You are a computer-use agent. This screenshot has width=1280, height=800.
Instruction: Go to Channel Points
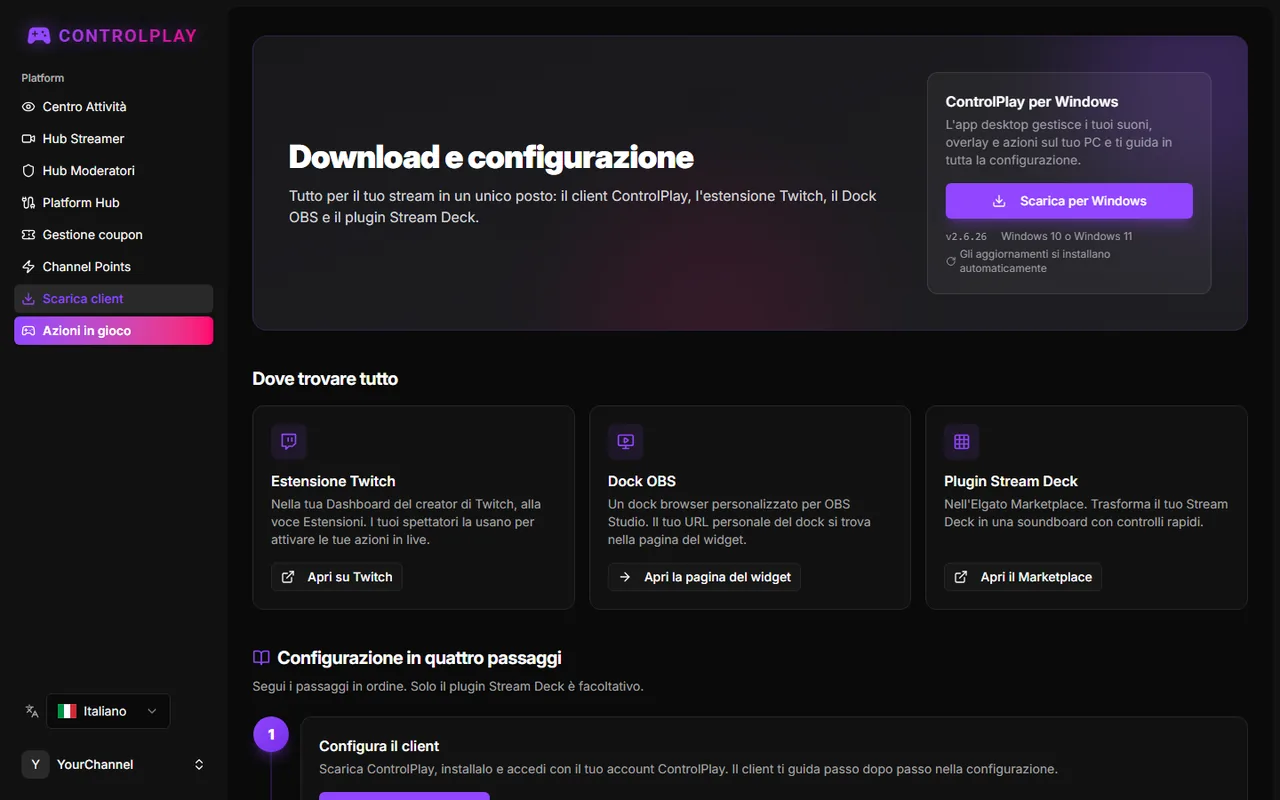113,267
